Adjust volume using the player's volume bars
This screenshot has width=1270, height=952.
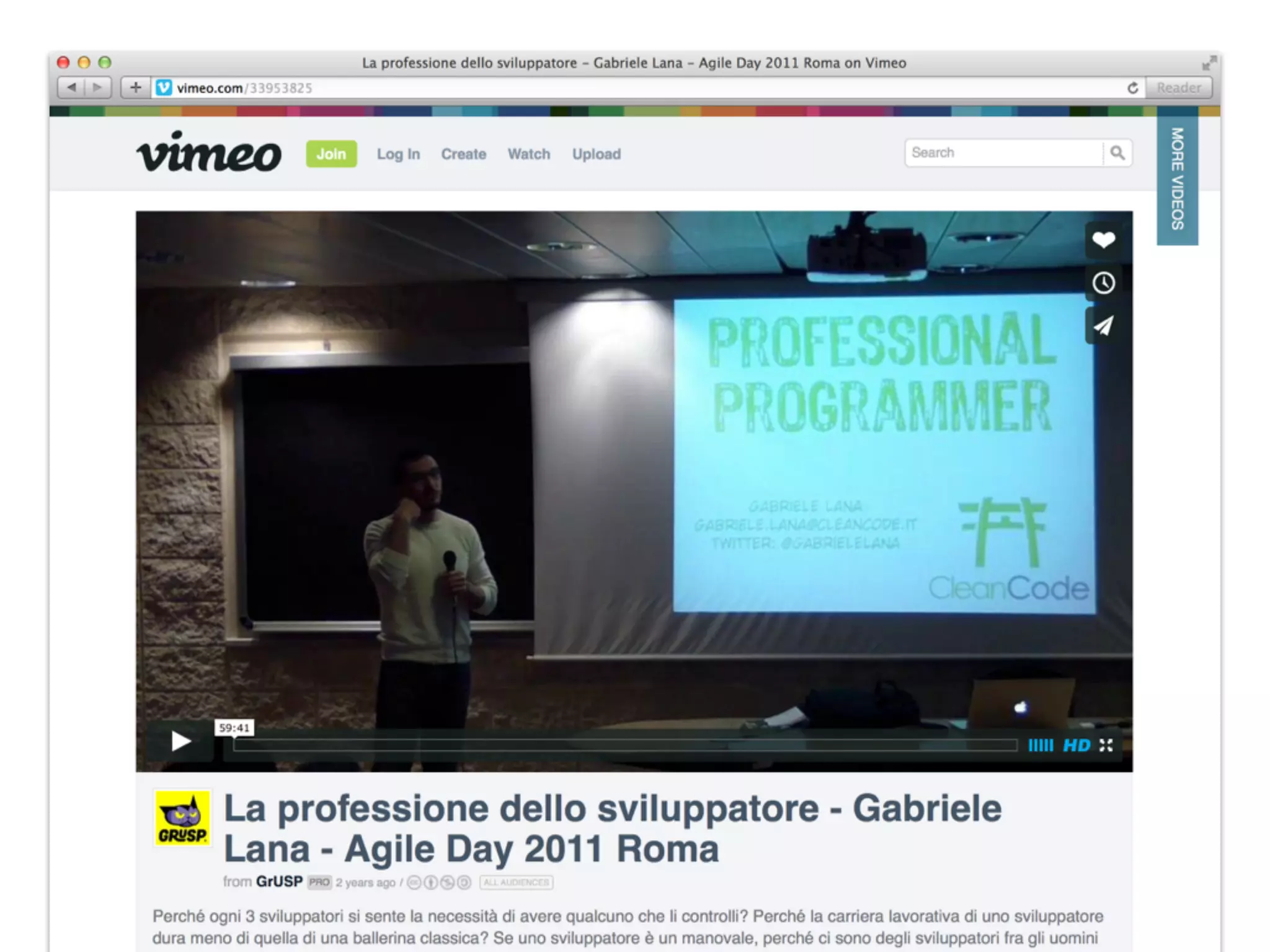point(1040,745)
